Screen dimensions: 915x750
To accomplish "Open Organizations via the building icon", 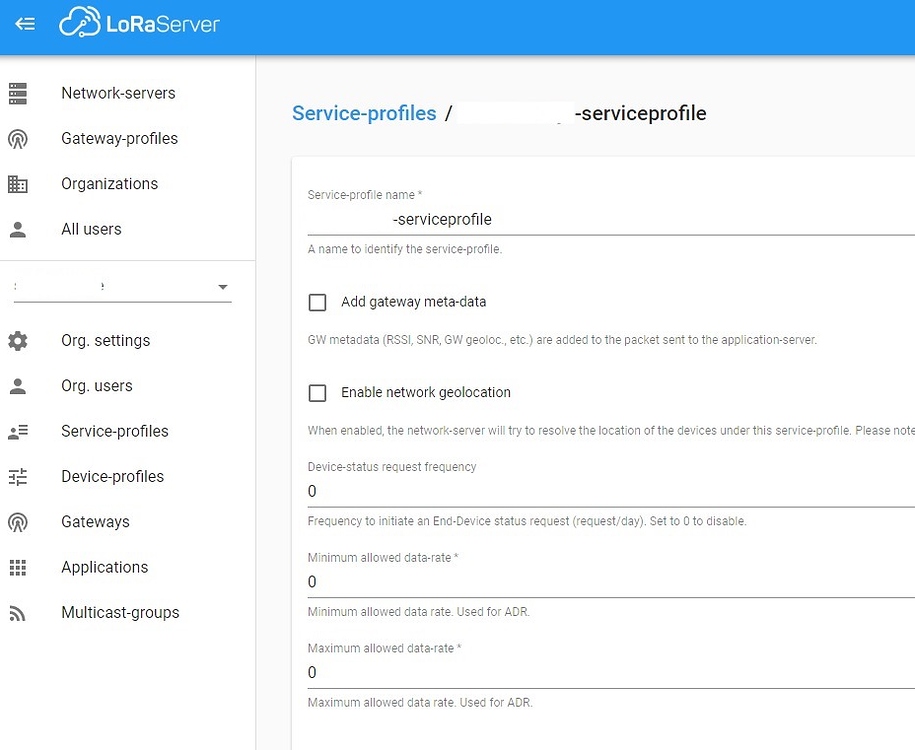I will point(19,184).
